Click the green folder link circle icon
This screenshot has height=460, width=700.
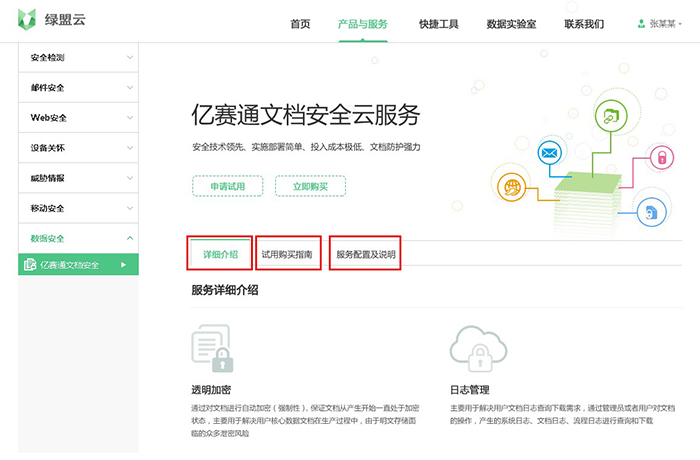pos(611,116)
